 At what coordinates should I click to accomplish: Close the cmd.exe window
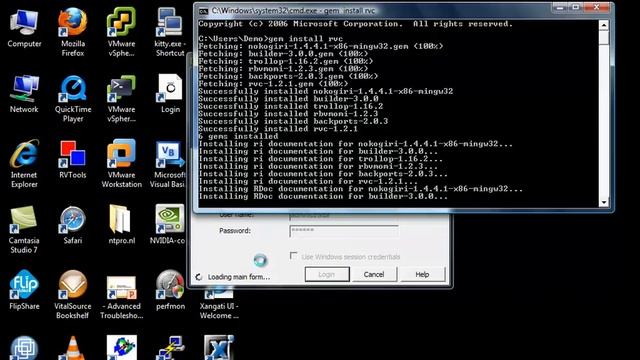click(x=596, y=7)
